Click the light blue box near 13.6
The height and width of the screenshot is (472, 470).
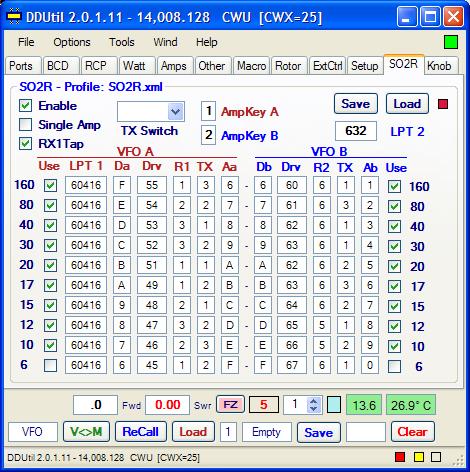pyautogui.click(x=334, y=405)
